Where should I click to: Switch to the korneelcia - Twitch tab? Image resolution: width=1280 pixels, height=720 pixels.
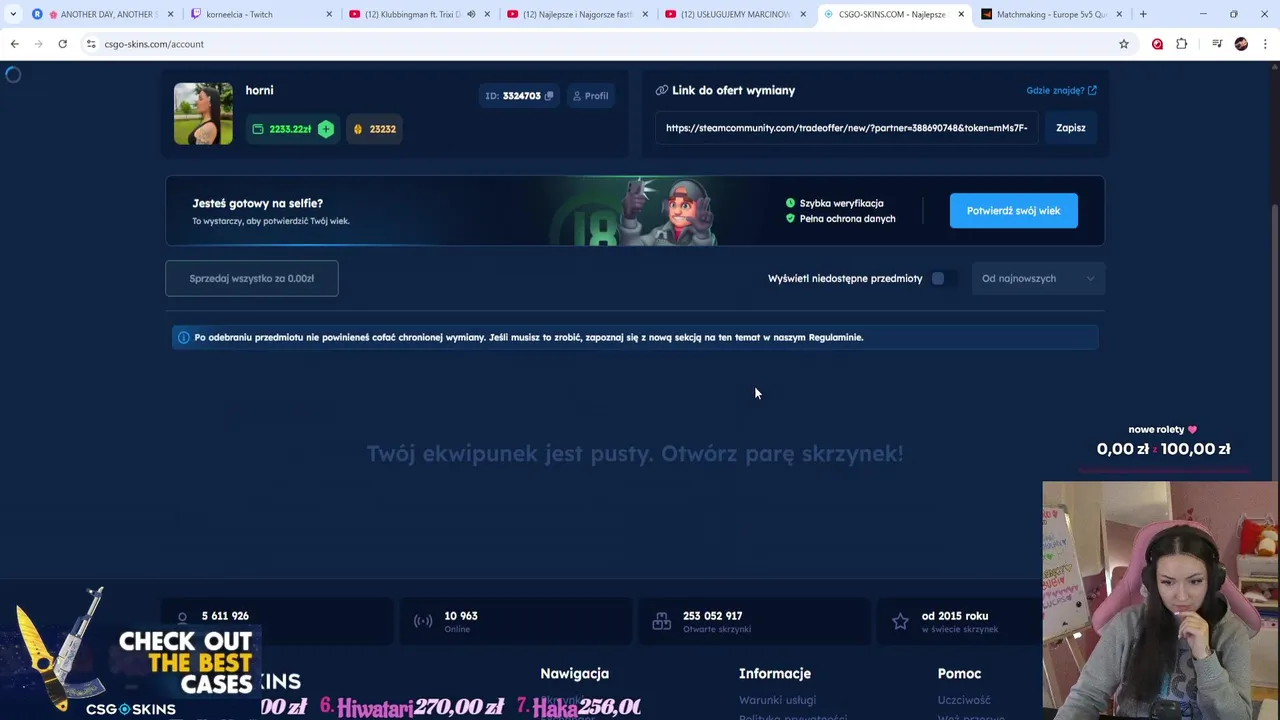pos(260,14)
